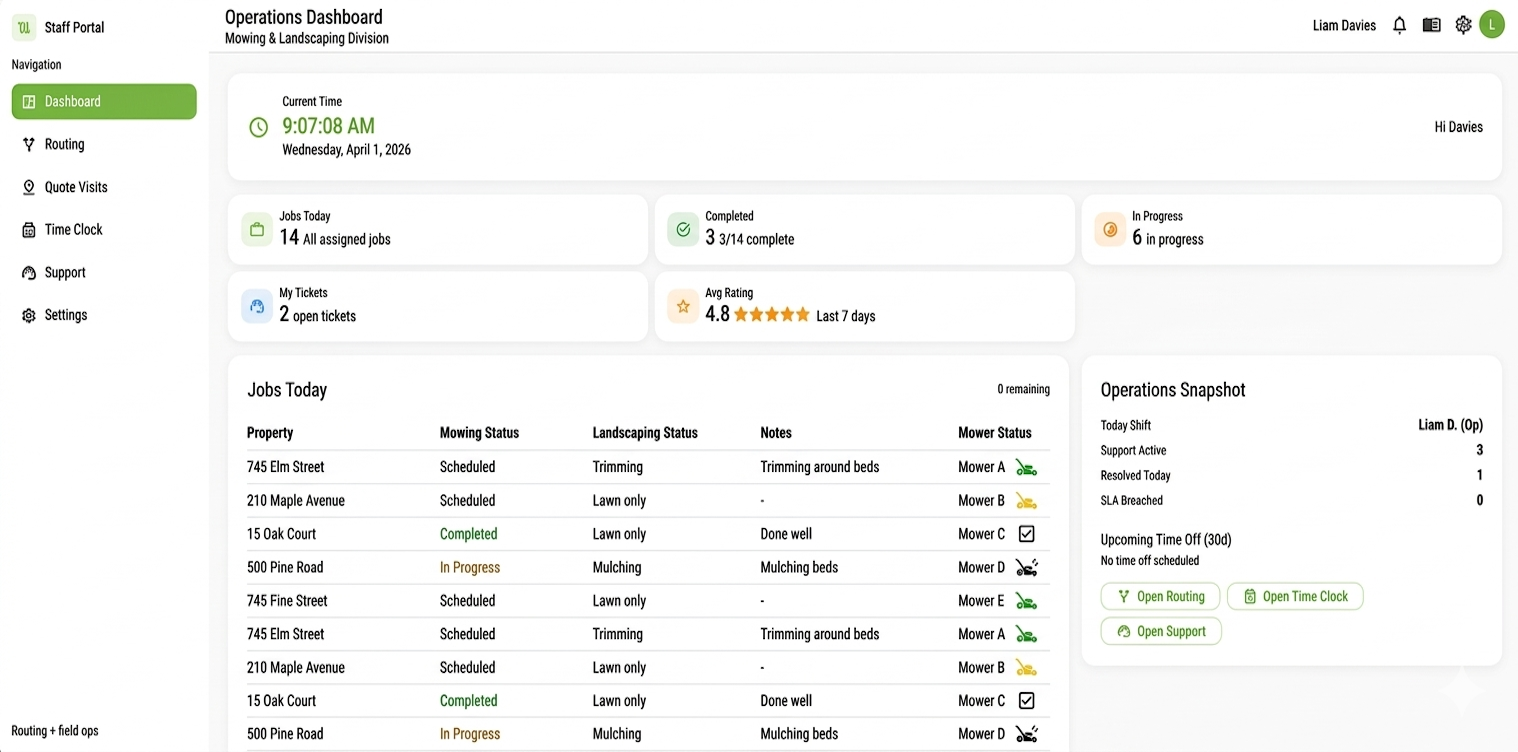Toggle the lower Mower C checkbox
Screen dimensions: 1518x752
(1026, 700)
